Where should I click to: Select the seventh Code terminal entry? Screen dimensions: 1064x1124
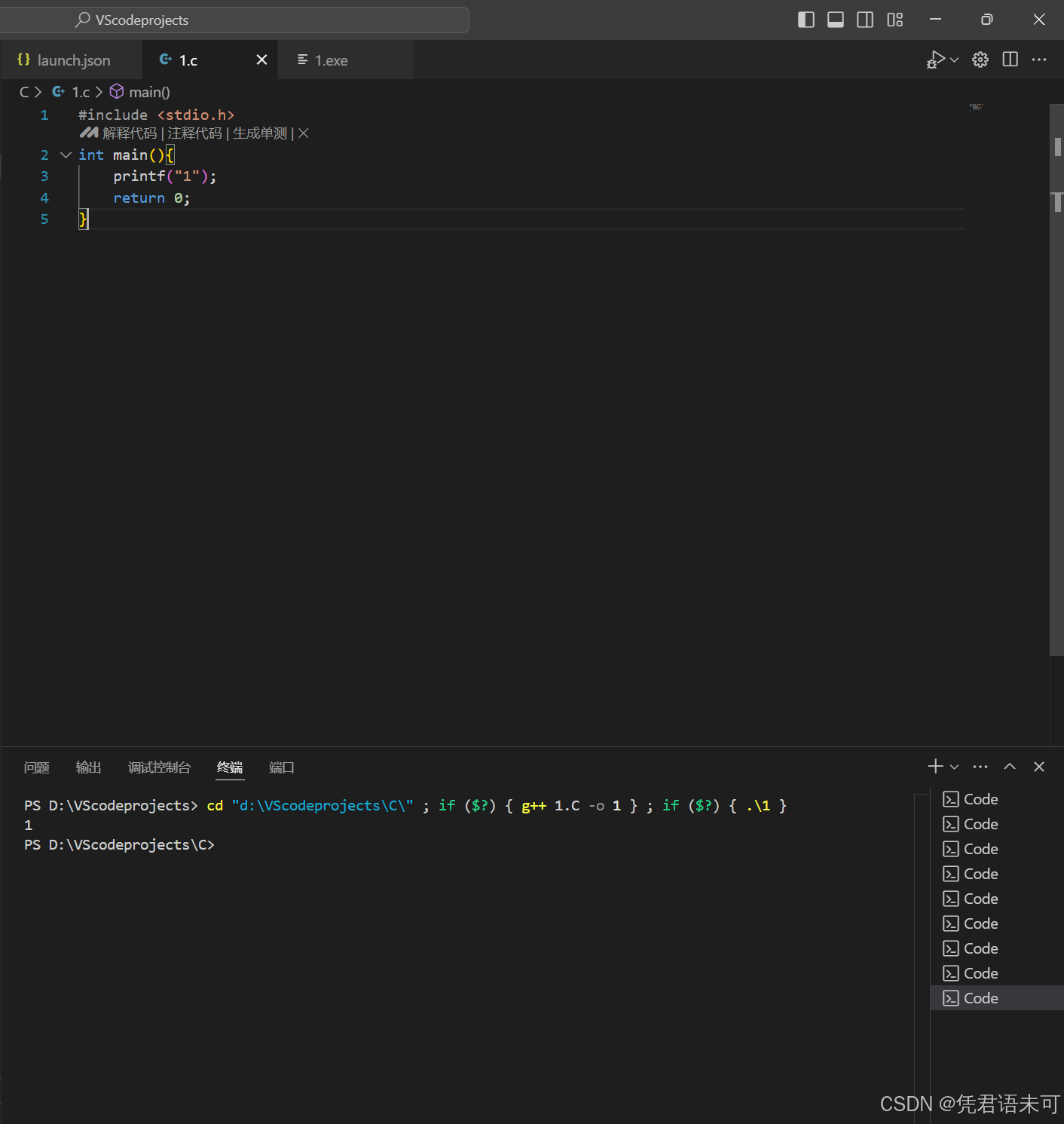coord(997,948)
